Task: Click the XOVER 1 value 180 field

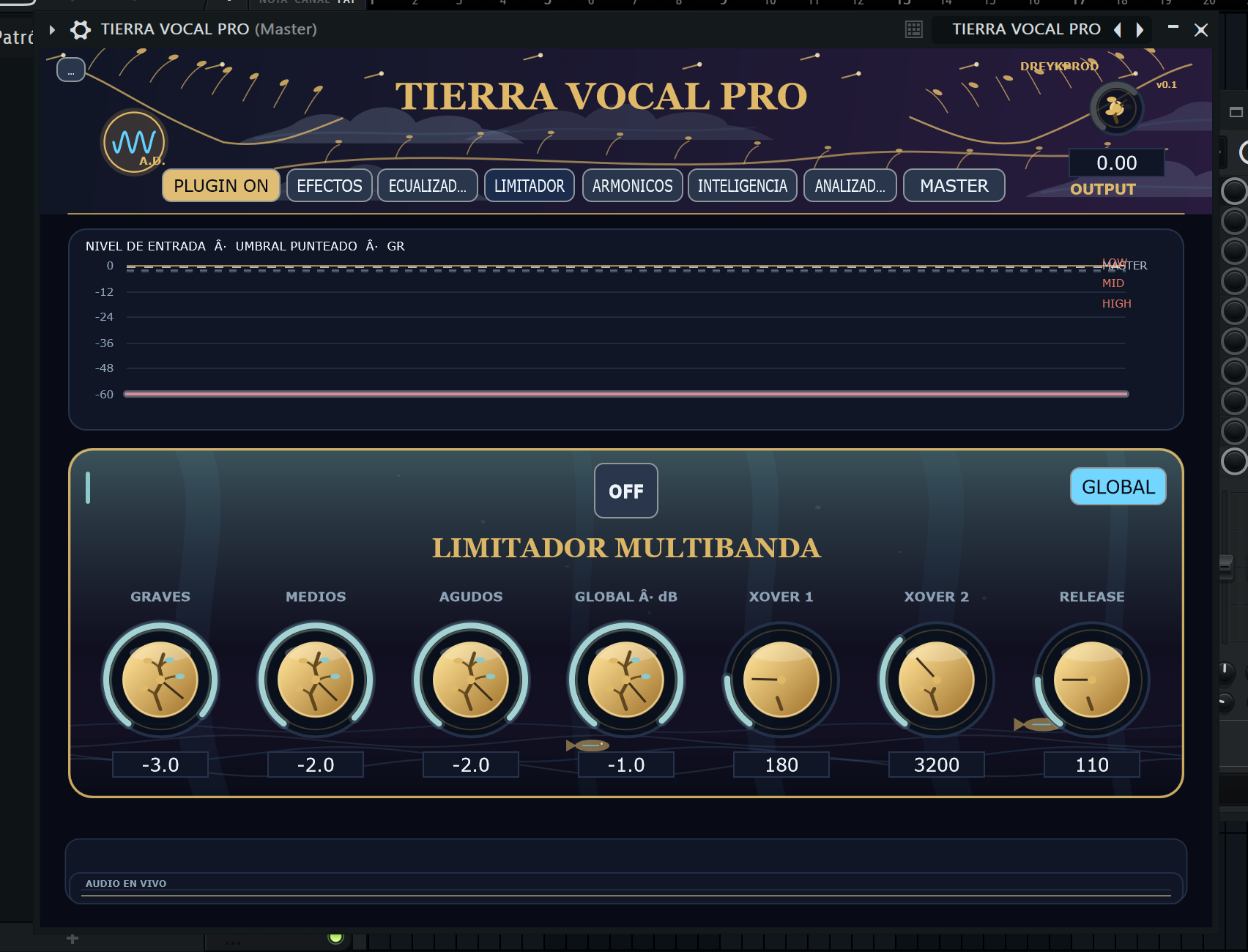Action: 781,765
